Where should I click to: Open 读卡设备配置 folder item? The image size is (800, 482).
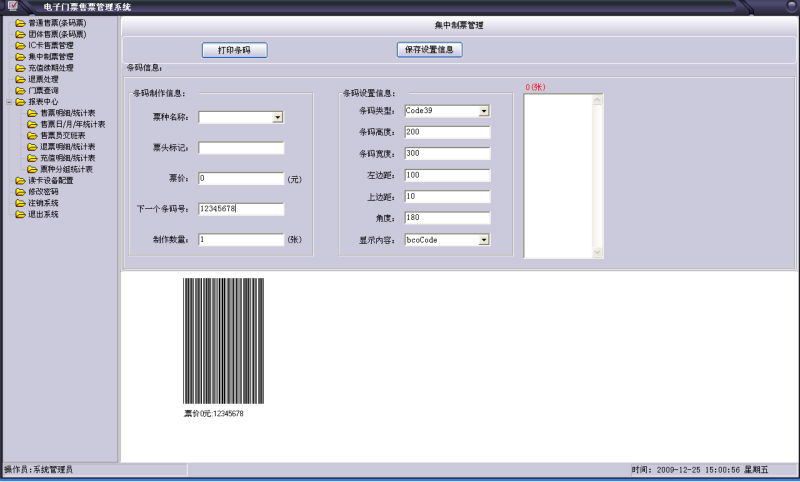pyautogui.click(x=50, y=181)
